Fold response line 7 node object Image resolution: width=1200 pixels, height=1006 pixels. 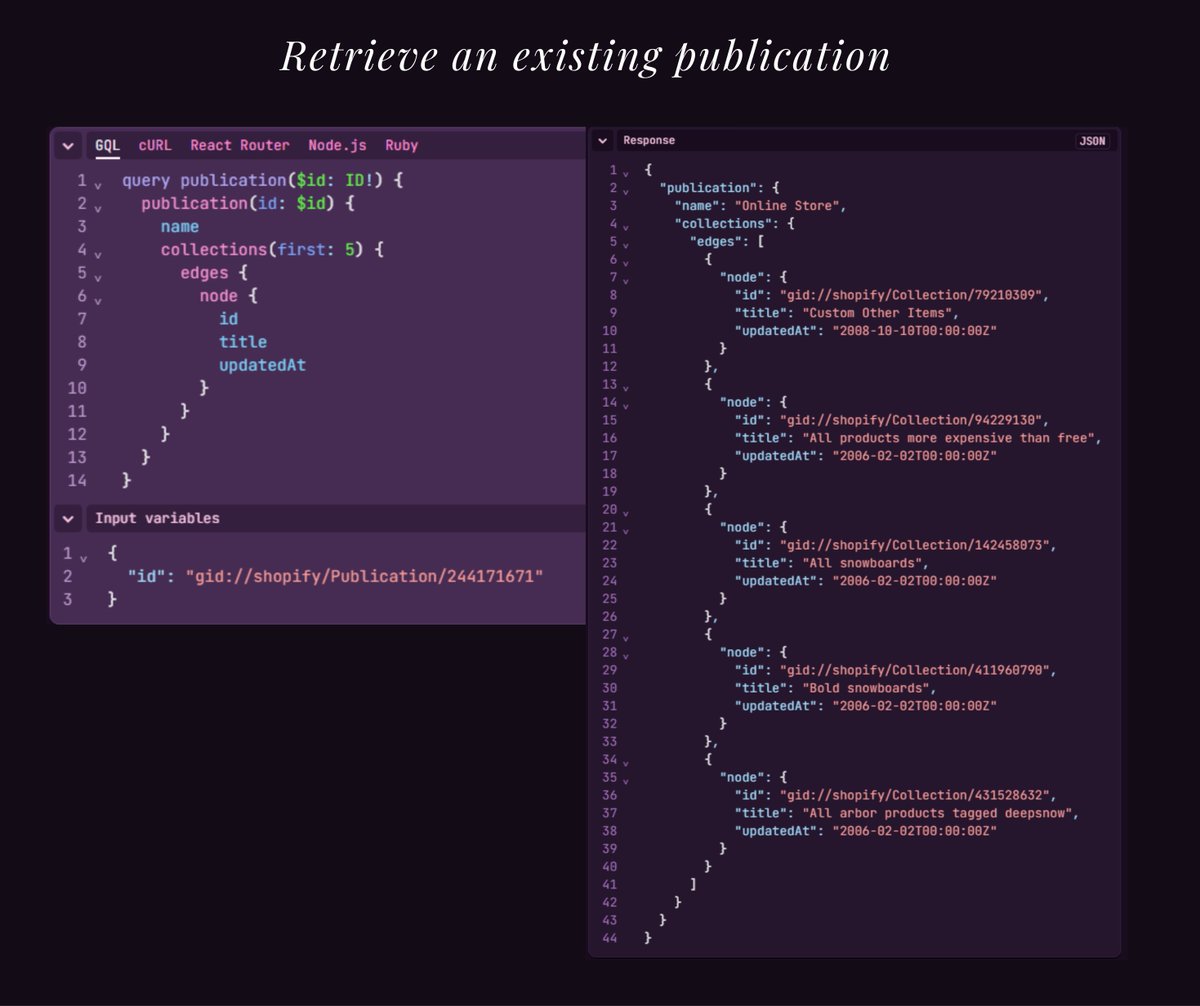pyautogui.click(x=626, y=280)
